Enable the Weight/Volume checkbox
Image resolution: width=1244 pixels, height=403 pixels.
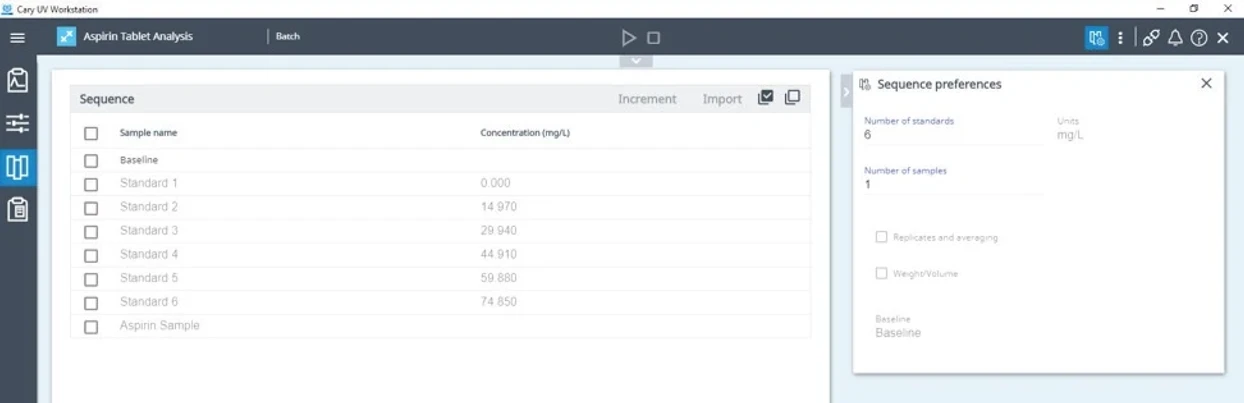(x=881, y=273)
